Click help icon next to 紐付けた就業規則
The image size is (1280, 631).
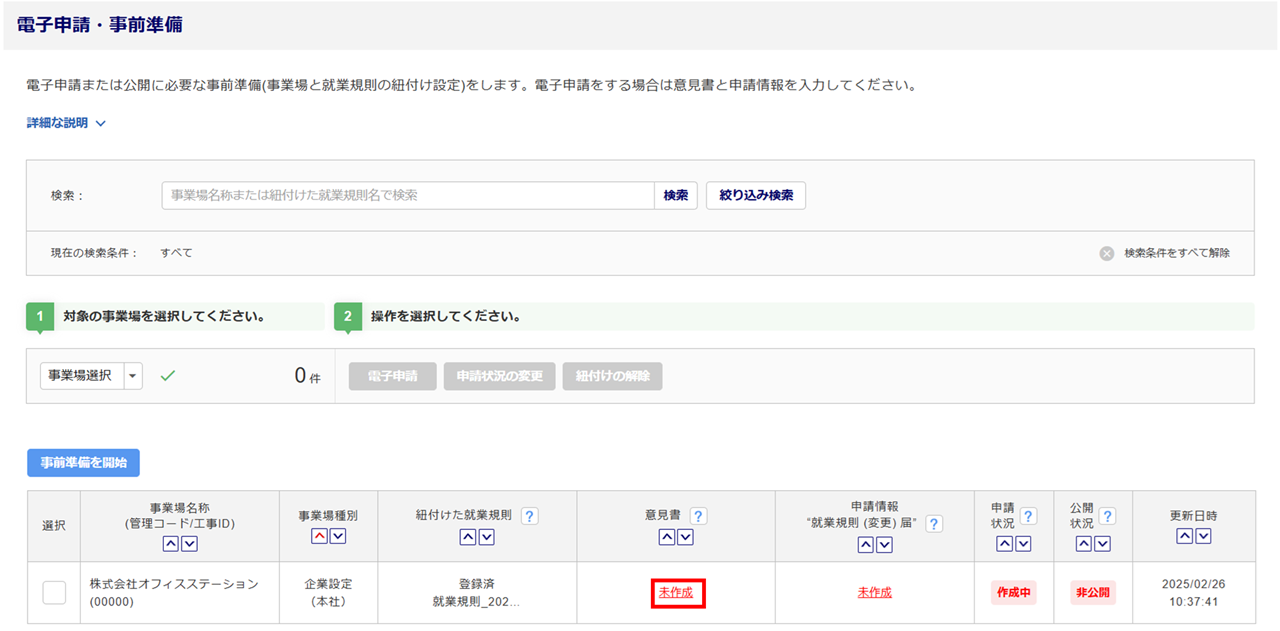coord(529,516)
